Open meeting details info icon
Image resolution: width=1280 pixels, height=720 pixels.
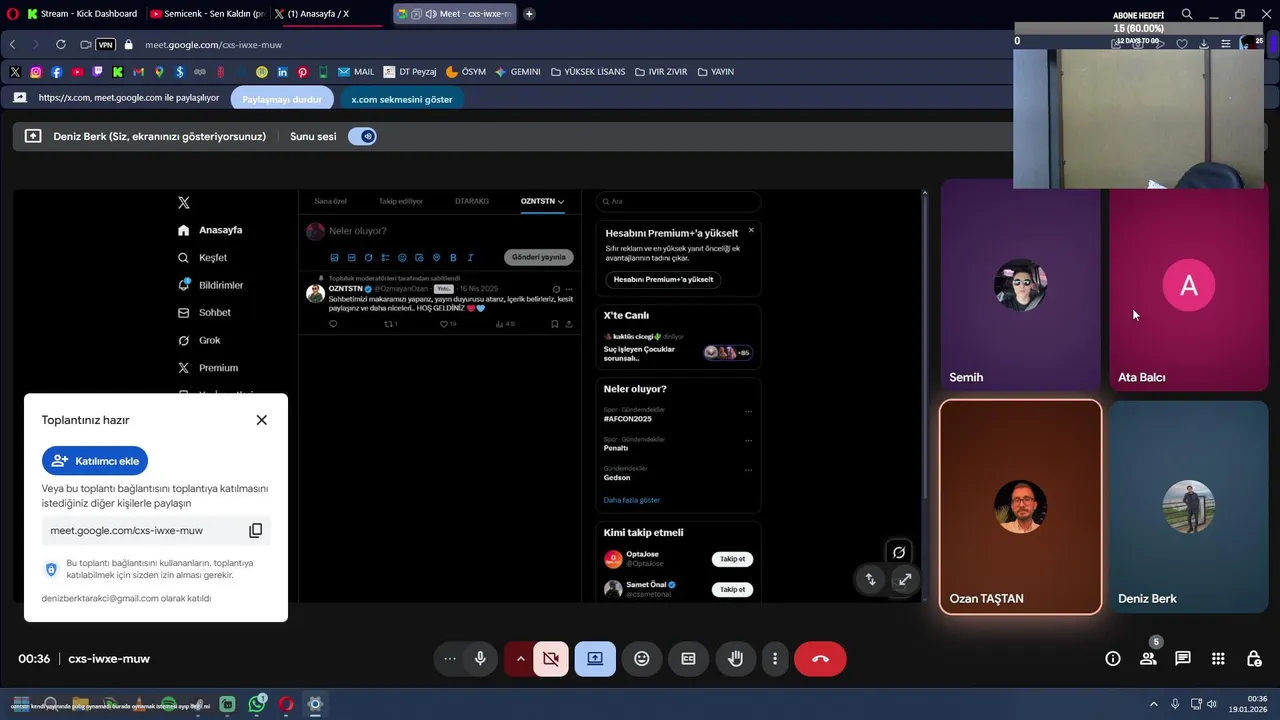(1113, 659)
